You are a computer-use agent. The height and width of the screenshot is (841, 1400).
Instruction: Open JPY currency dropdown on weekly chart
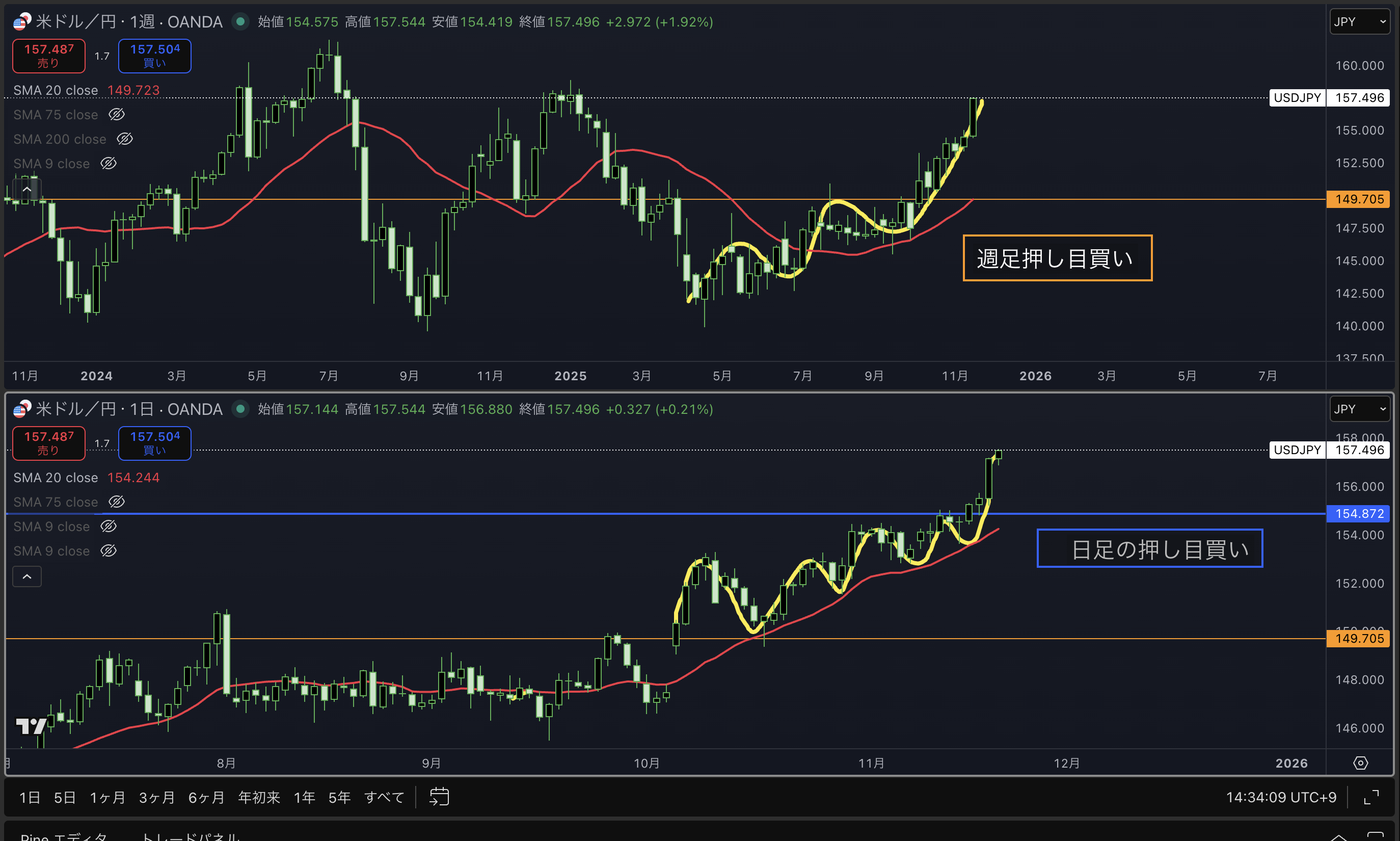(1359, 21)
